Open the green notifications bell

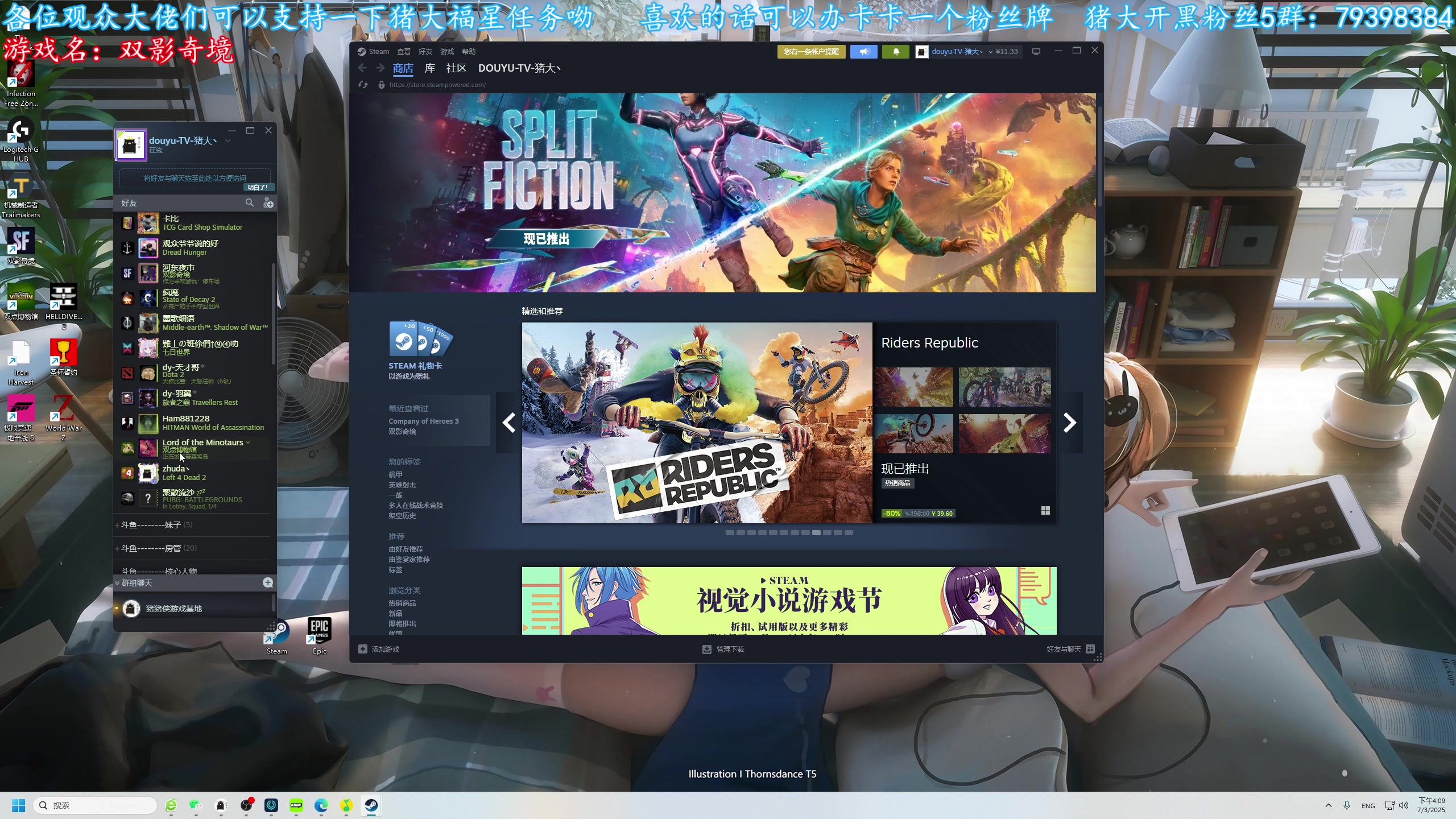pyautogui.click(x=896, y=51)
